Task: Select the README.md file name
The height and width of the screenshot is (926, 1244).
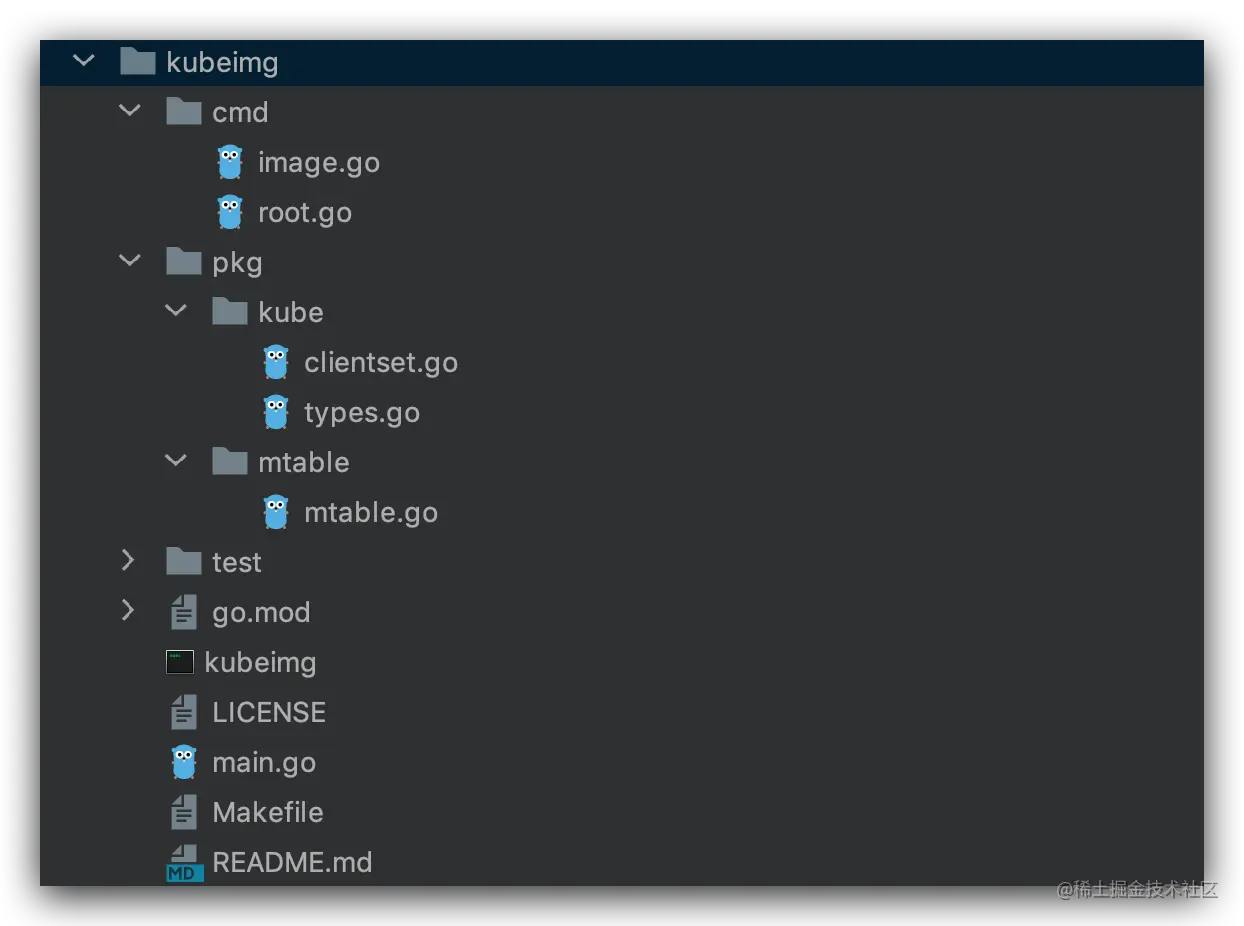Action: point(292,862)
